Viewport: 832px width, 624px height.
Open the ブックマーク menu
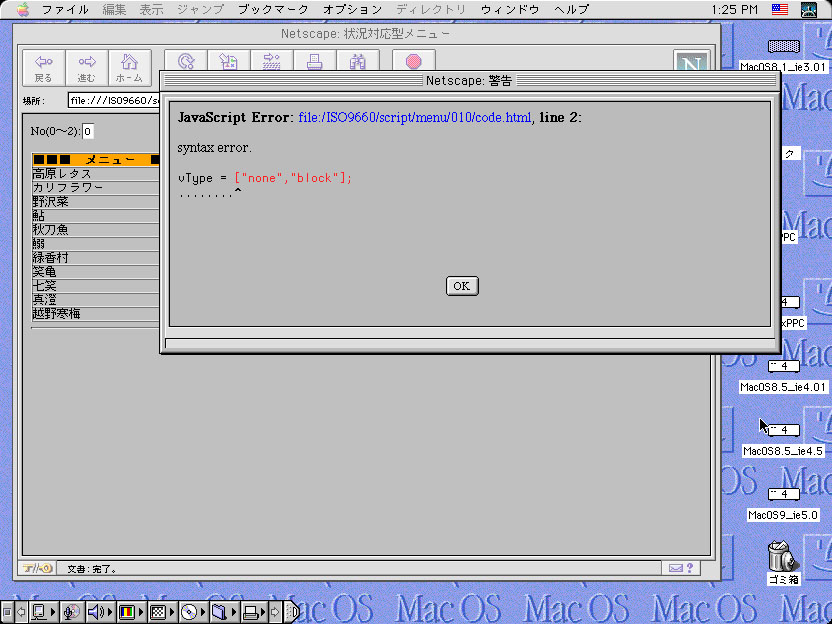coord(273,10)
